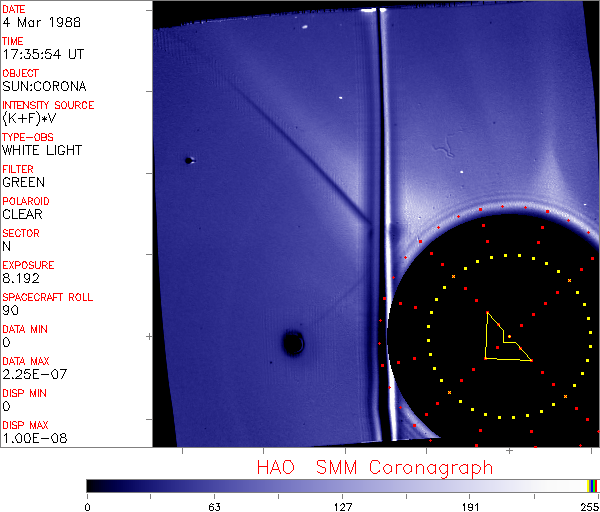This screenshot has height=512, width=600.
Task: Click the "2.25E-07" data max value
Action: pos(27,374)
